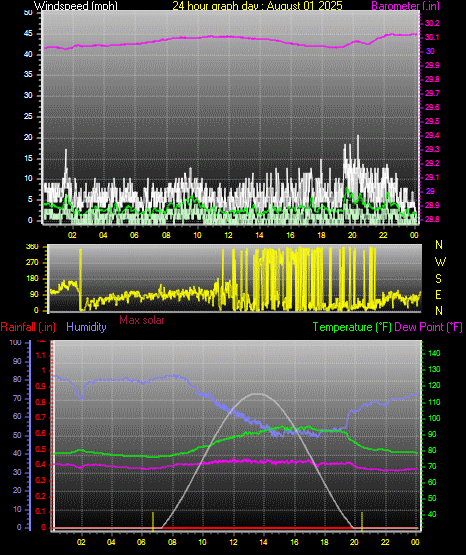Click the 29.1 barometer axis value
The height and width of the screenshot is (555, 466).
[432, 177]
